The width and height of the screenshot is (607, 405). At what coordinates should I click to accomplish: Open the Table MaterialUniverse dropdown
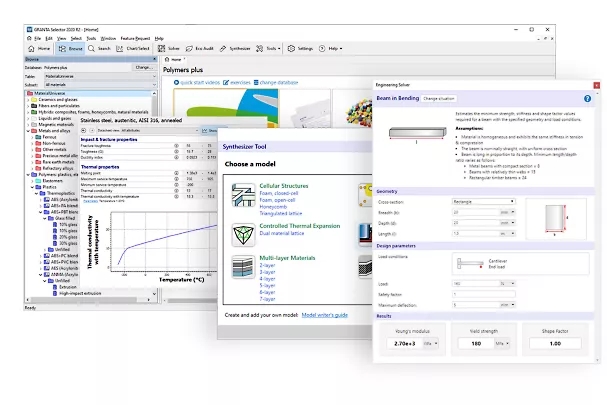click(101, 76)
